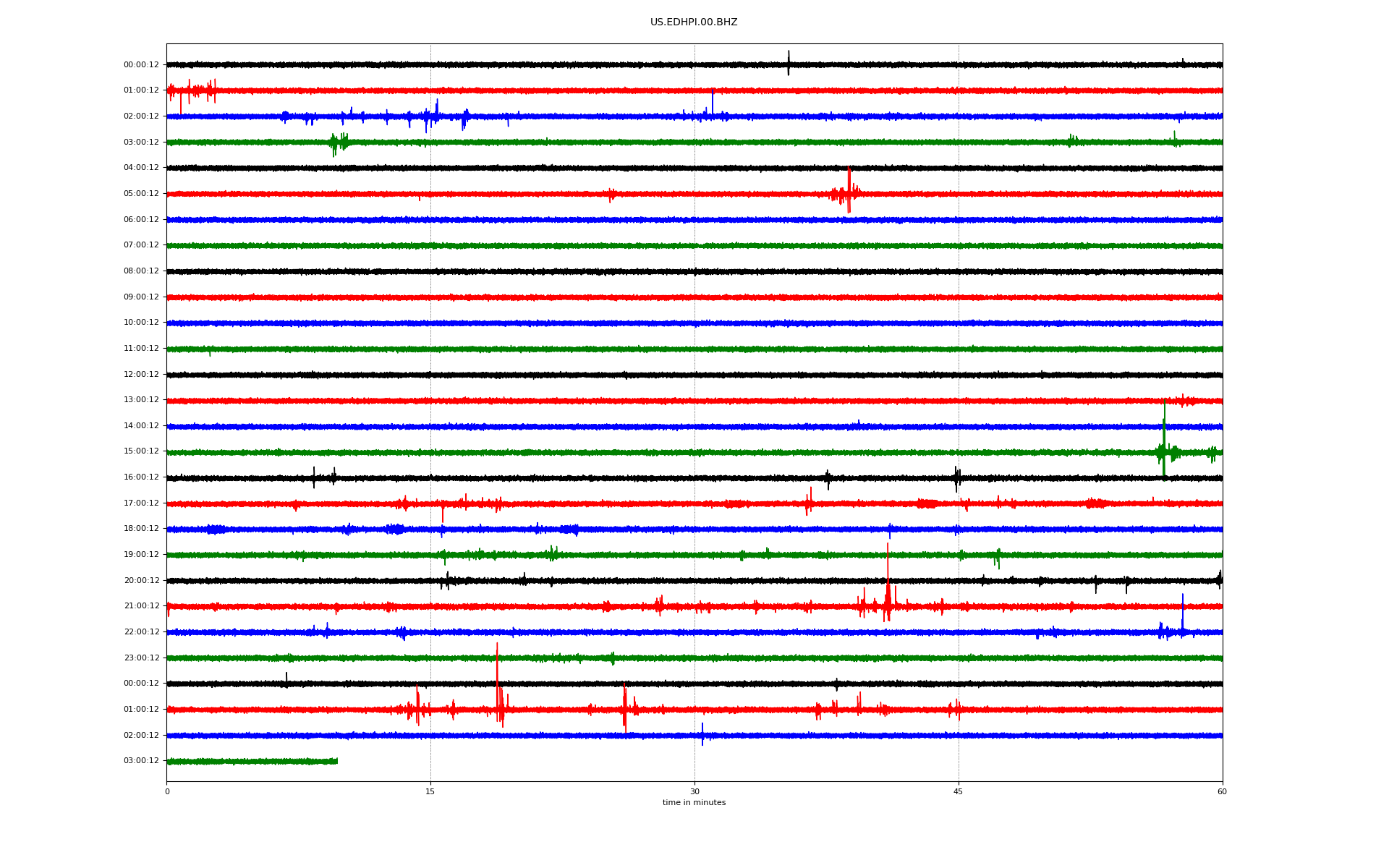The image size is (1389, 868).
Task: Click the green burst early in the first 03:00:12 trace
Action: 337,142
